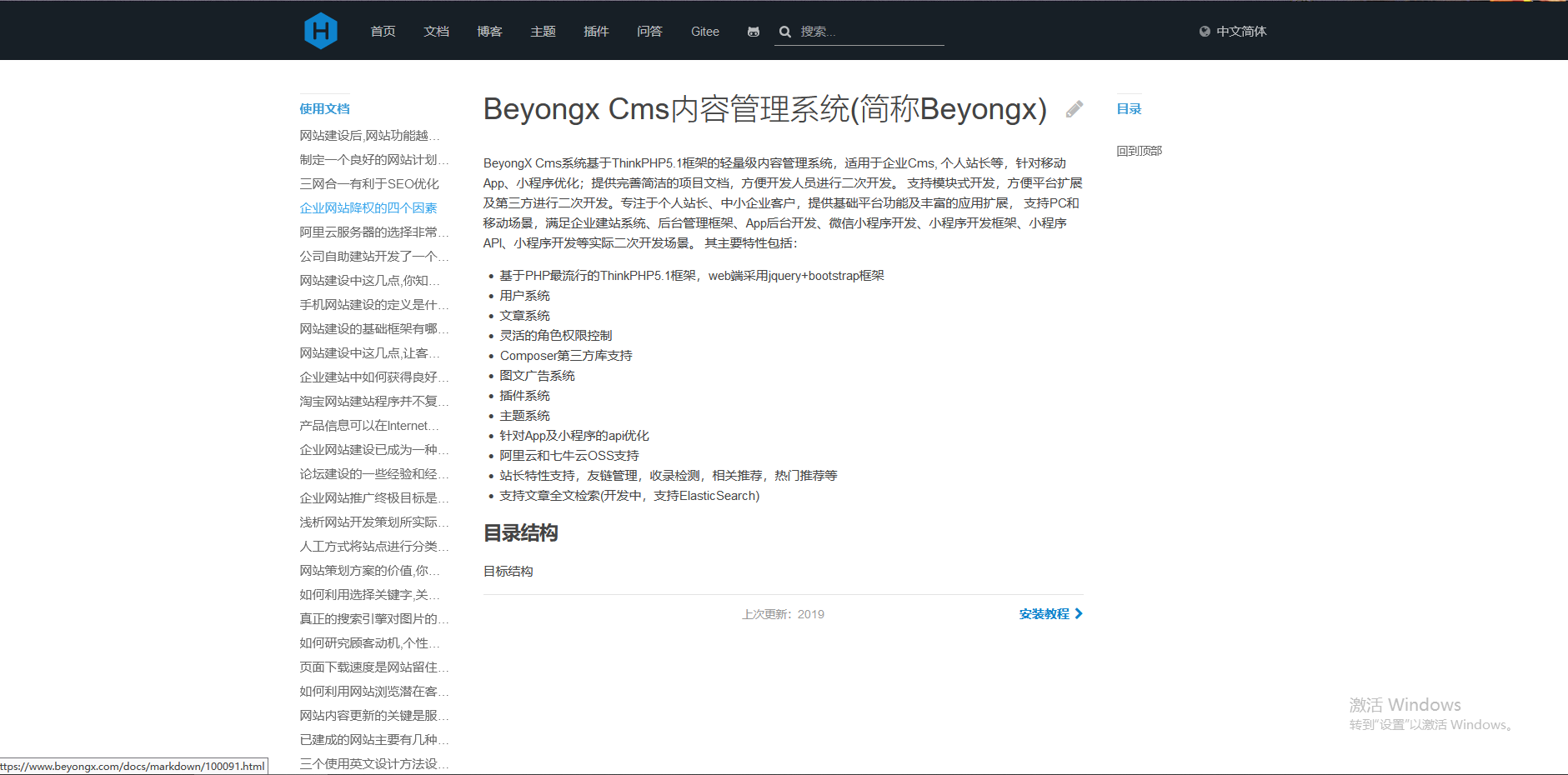Open sidebar article 人工方式将站点进行分类…

(x=374, y=546)
